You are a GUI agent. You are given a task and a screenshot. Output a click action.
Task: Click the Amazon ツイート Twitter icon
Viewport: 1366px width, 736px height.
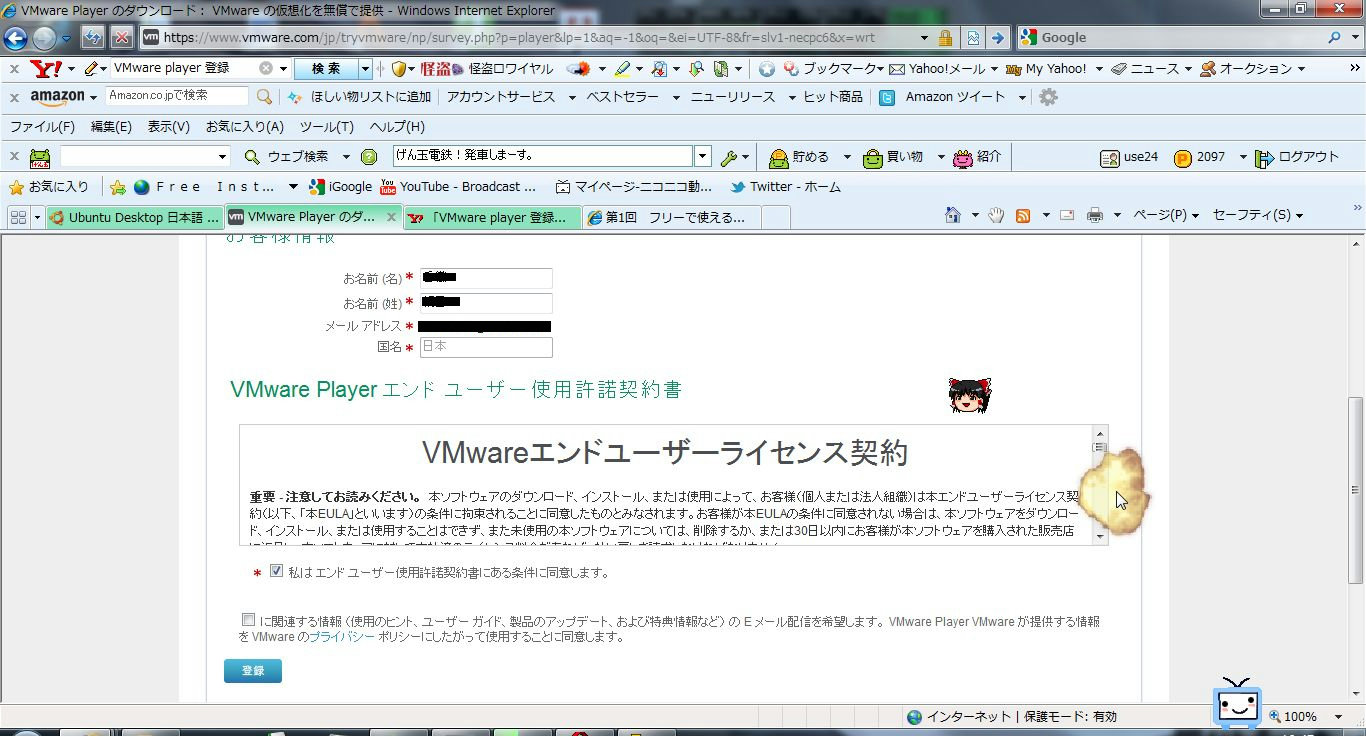pyautogui.click(x=887, y=97)
